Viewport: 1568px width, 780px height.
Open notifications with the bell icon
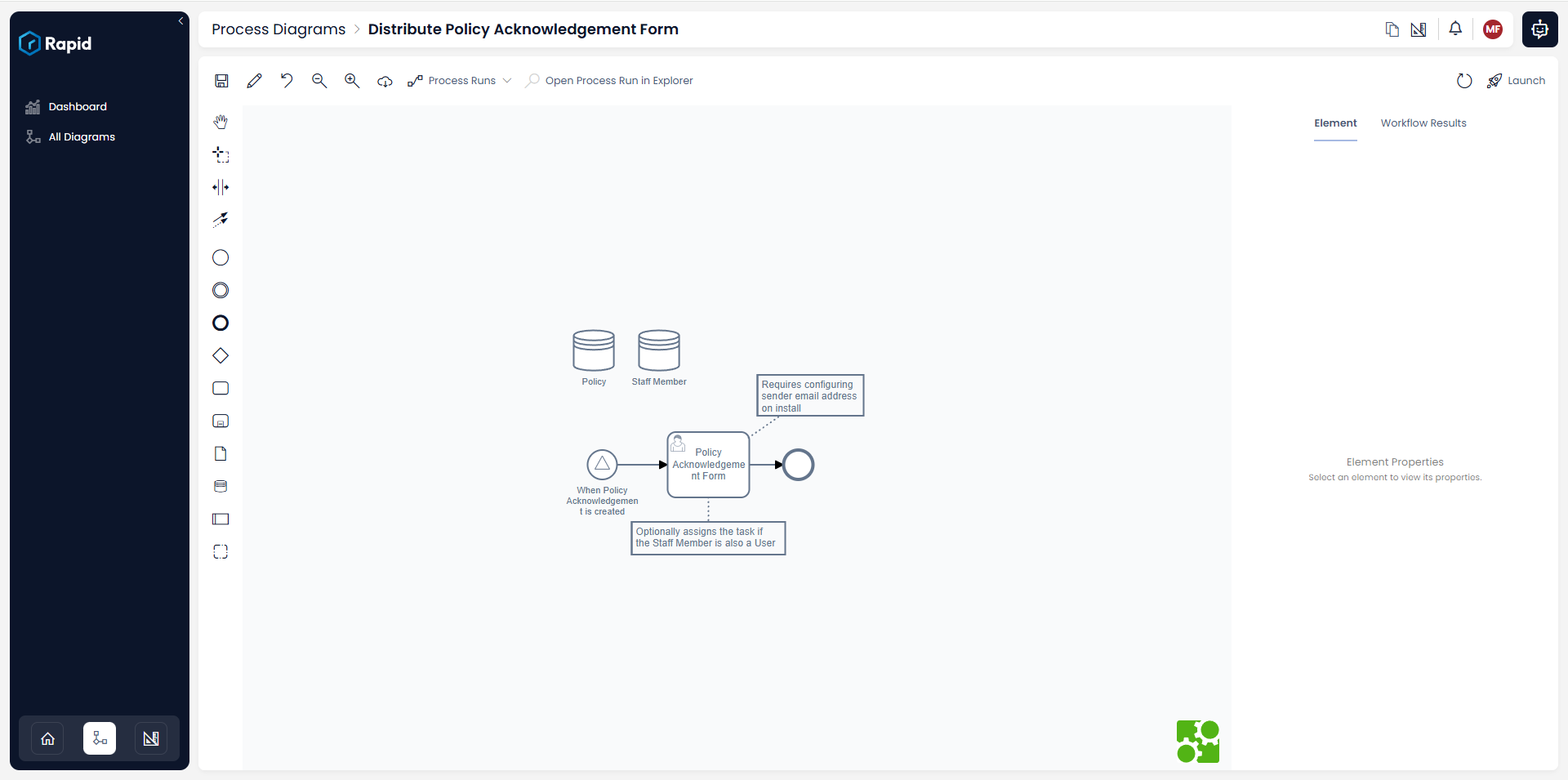point(1455,29)
